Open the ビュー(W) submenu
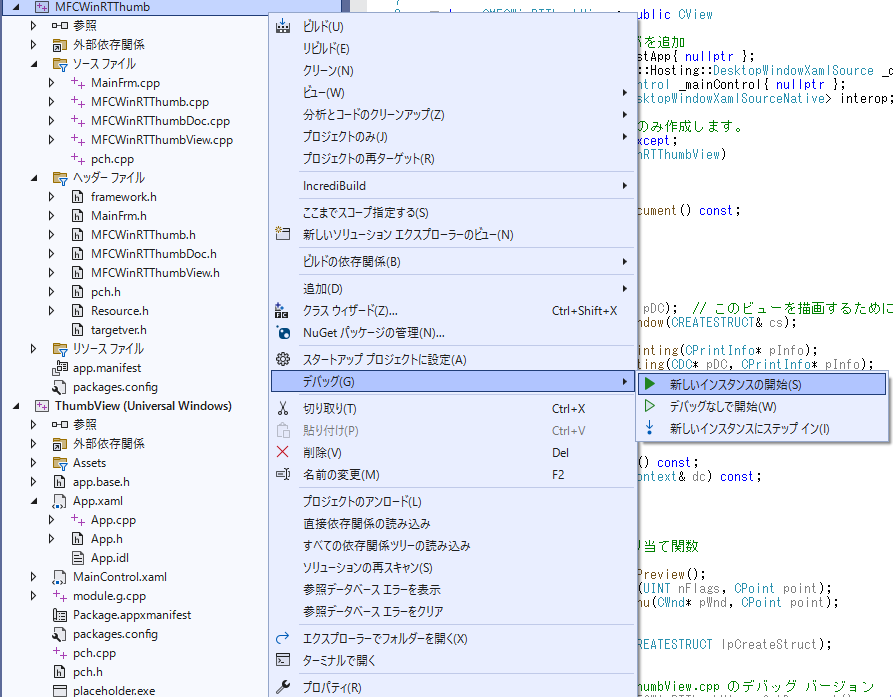893x697 pixels. [x=453, y=92]
